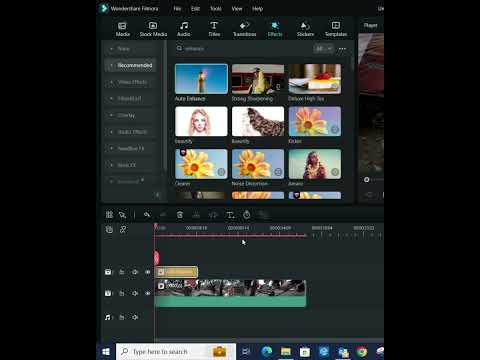This screenshot has height=360, width=480.
Task: Lock the audio music track
Action: click(x=122, y=317)
